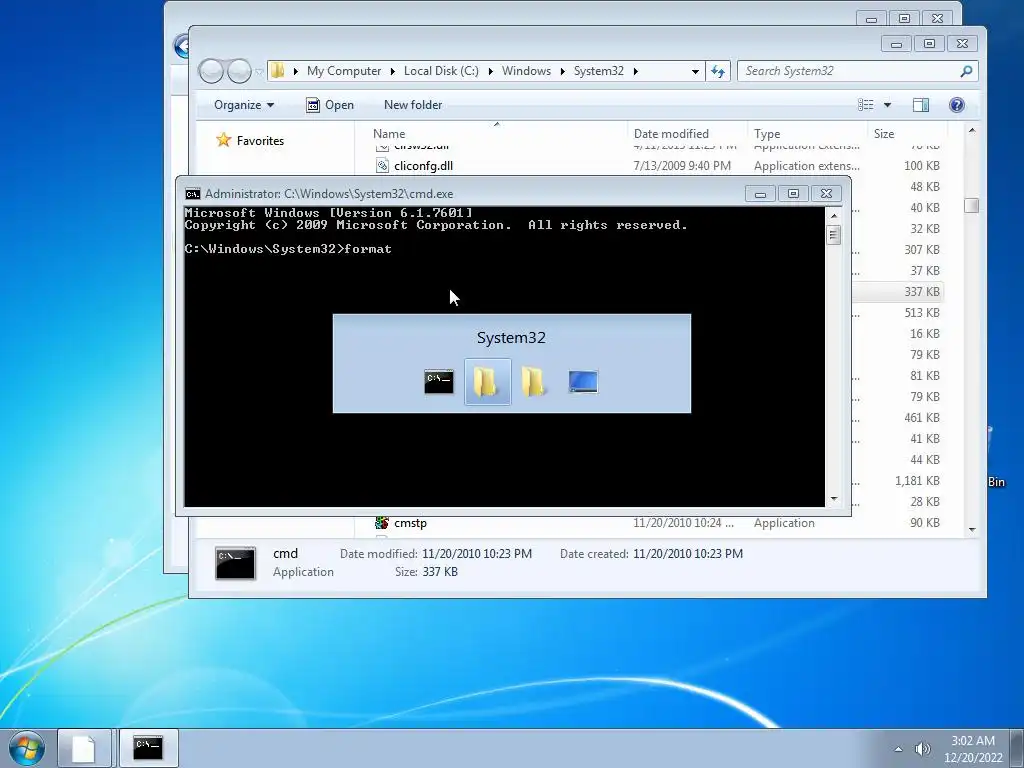1024x768 pixels.
Task: Click cmd thumbnail in details pane
Action: click(235, 563)
